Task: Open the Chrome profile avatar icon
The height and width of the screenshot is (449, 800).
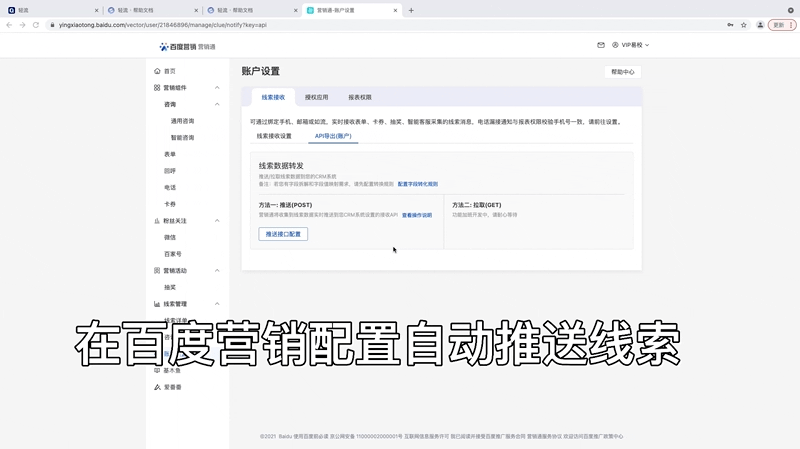Action: (x=760, y=24)
